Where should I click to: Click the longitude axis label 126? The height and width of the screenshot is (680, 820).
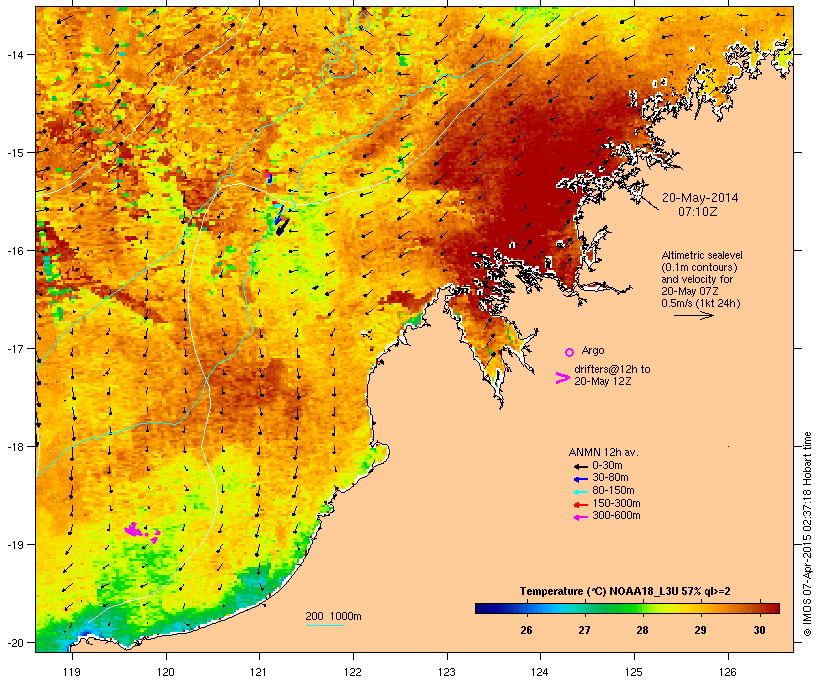point(727,672)
